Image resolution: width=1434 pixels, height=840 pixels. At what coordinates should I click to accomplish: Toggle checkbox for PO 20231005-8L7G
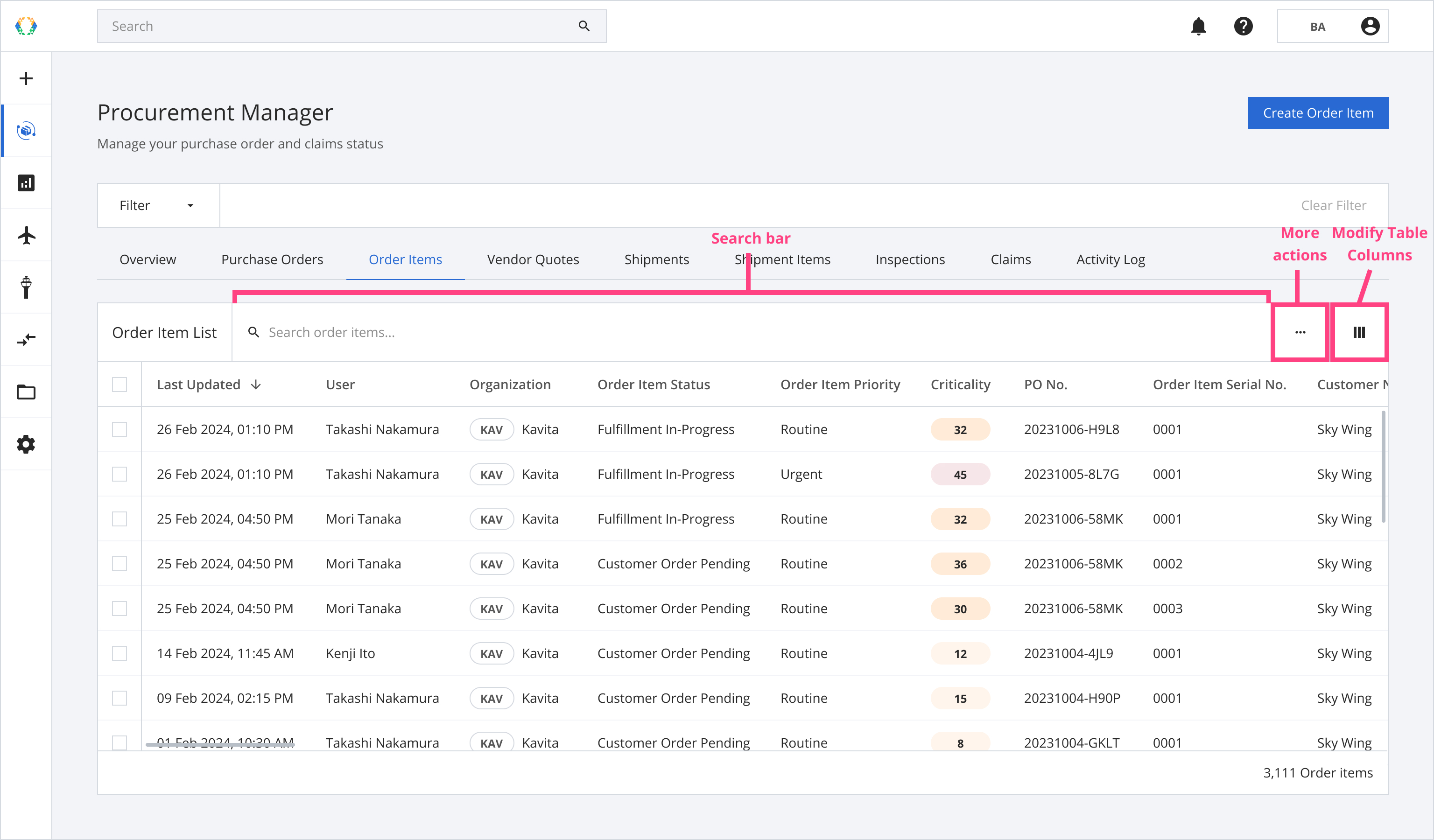(x=119, y=474)
